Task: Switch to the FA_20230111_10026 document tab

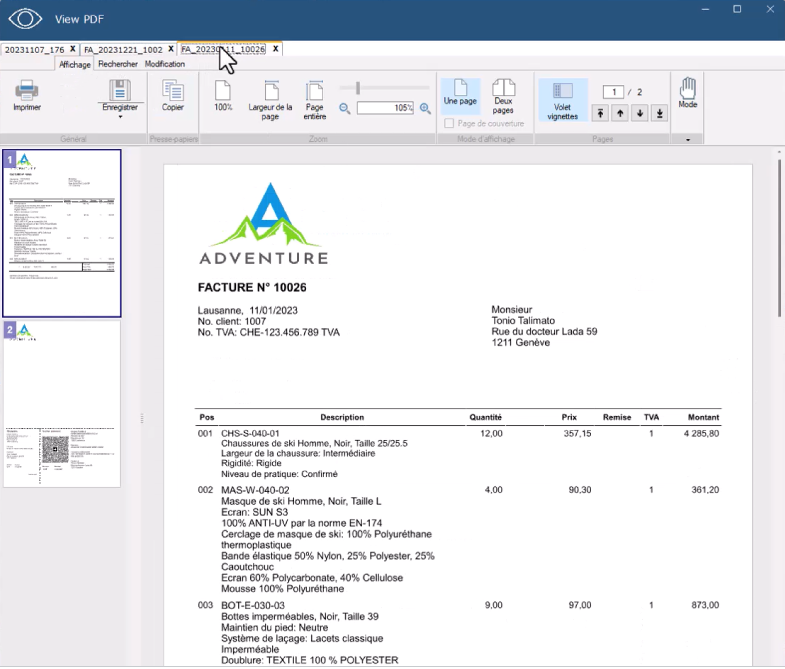Action: pos(223,49)
